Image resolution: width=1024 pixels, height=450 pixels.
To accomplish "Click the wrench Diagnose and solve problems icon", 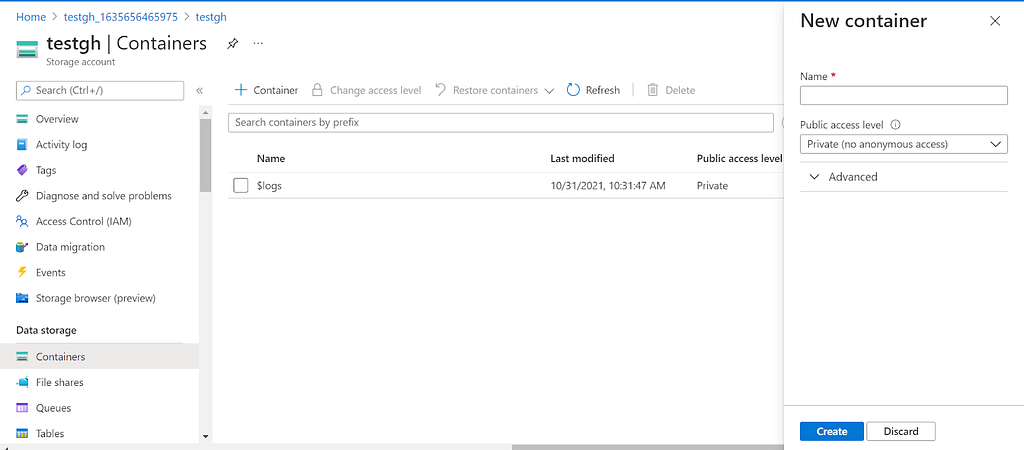I will tap(22, 195).
